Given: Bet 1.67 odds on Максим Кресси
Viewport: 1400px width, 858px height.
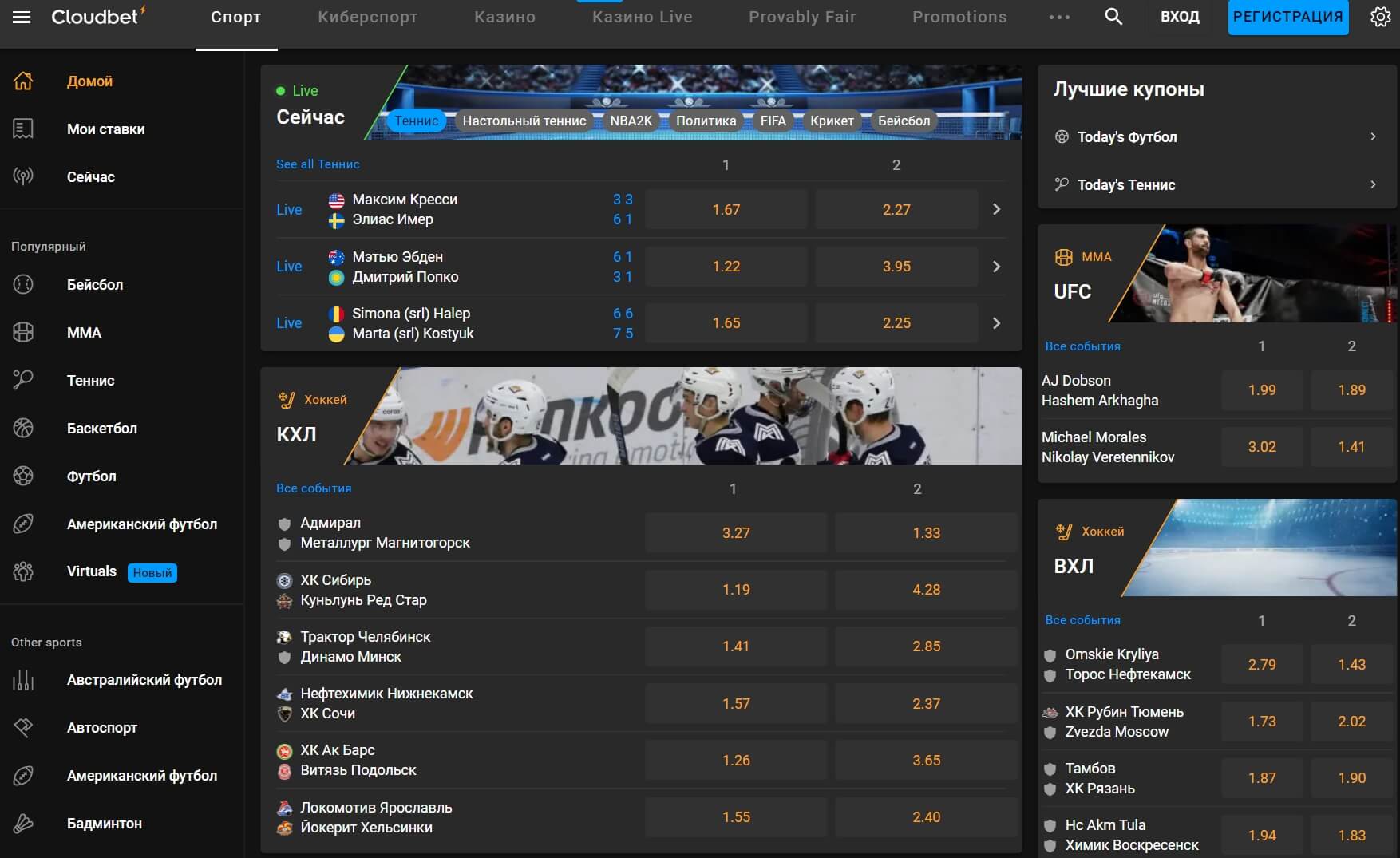Looking at the screenshot, I should tap(726, 210).
